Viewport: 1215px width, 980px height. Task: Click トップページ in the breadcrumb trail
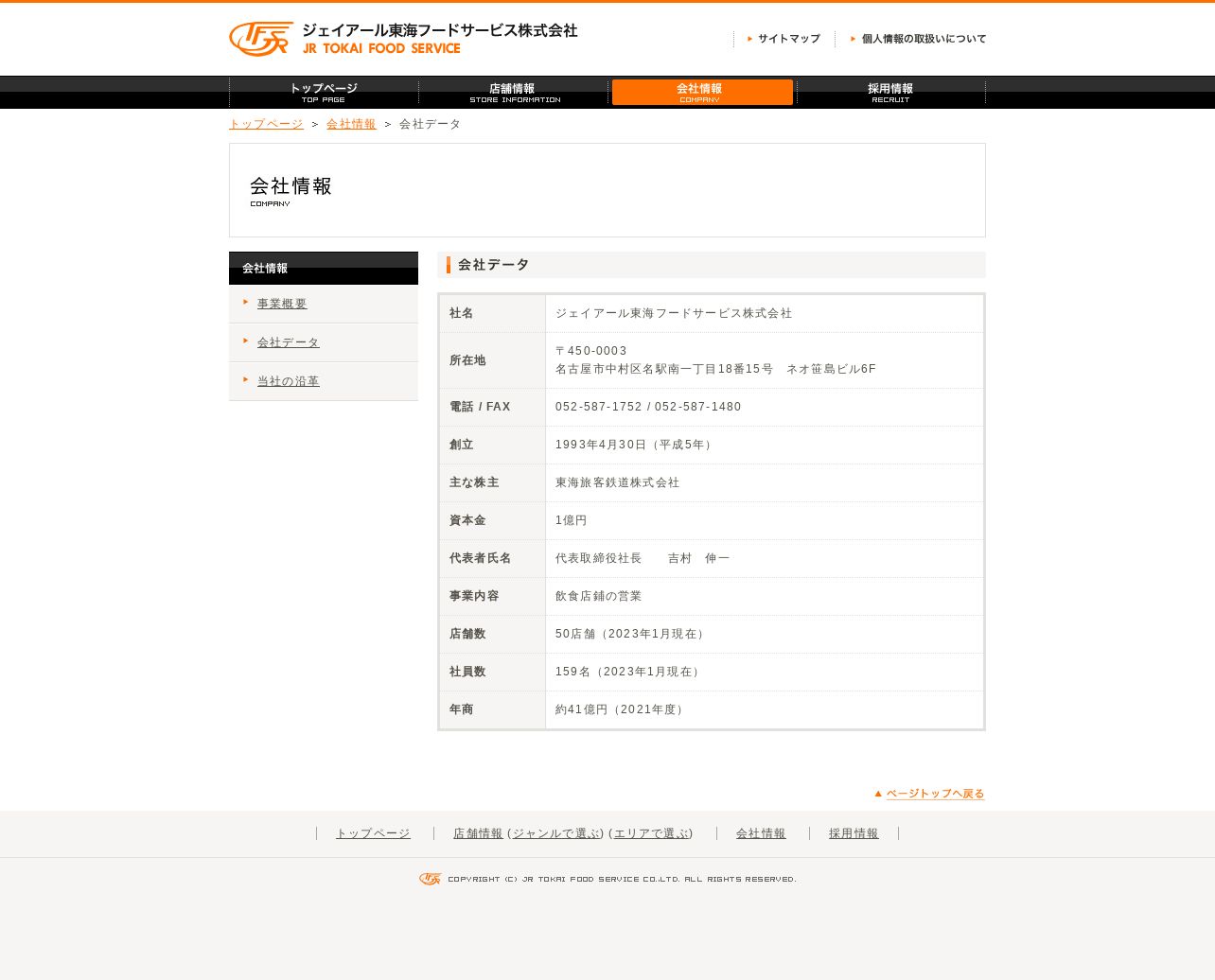coord(266,124)
